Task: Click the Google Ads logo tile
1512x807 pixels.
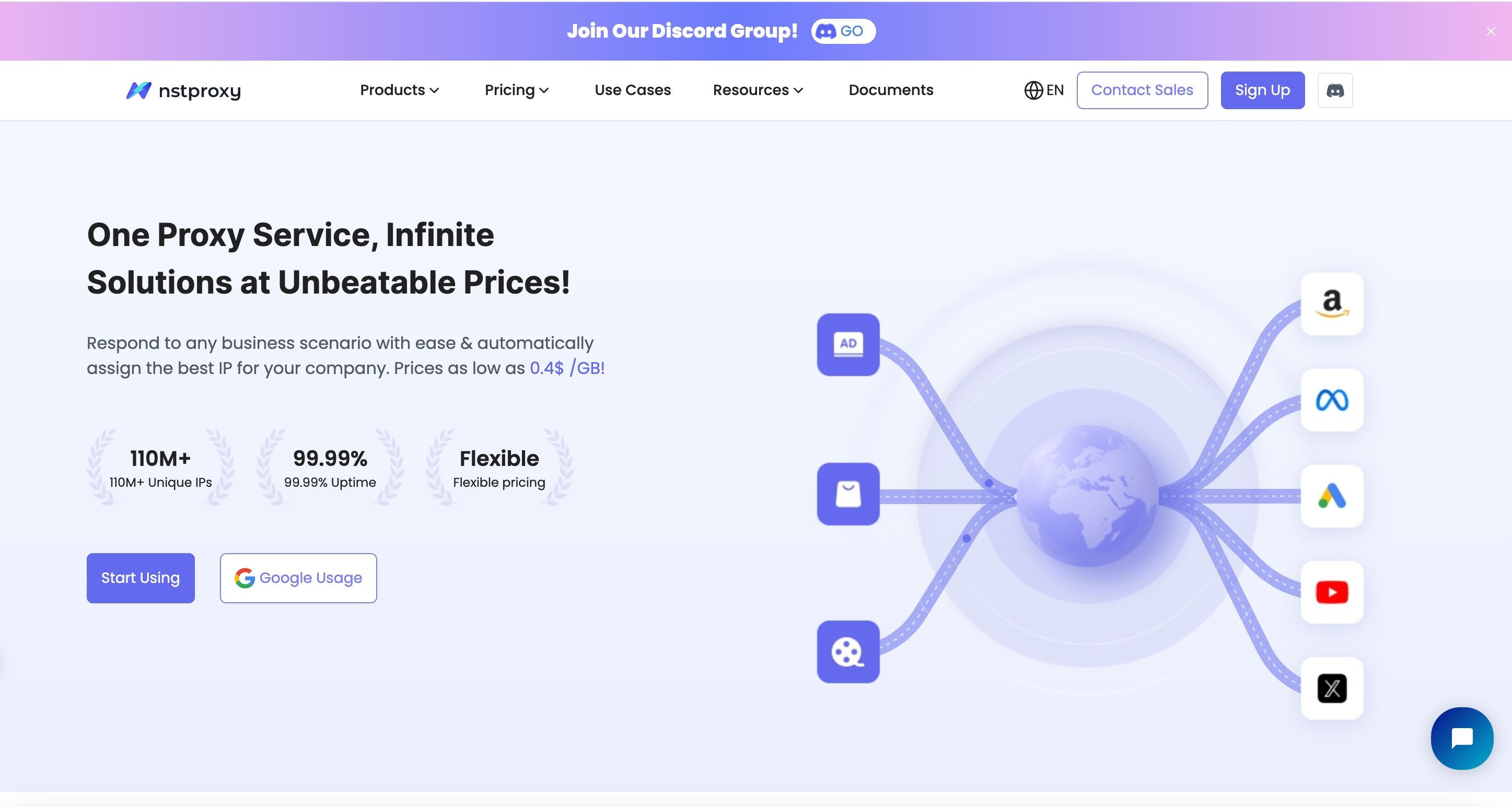Action: pyautogui.click(x=1332, y=497)
